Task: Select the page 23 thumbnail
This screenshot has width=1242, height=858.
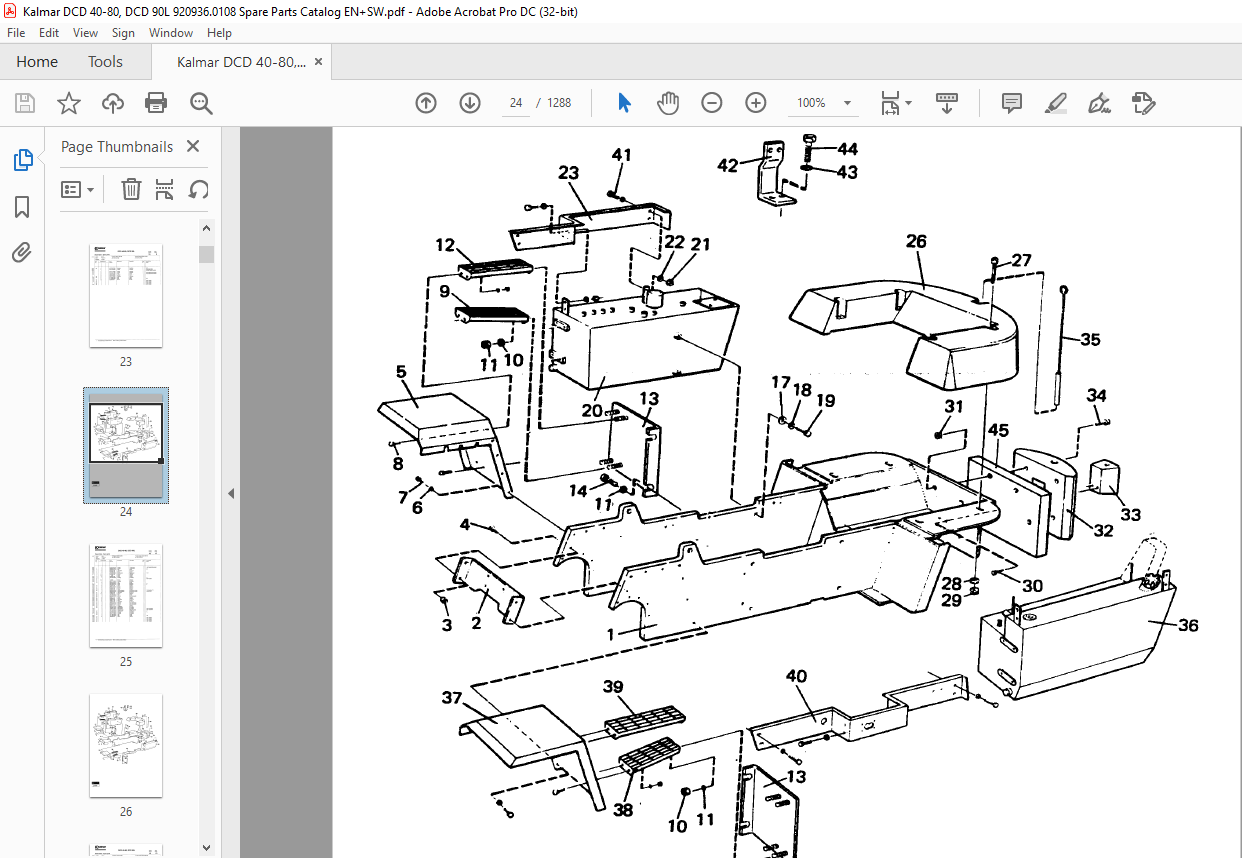Action: pos(126,295)
